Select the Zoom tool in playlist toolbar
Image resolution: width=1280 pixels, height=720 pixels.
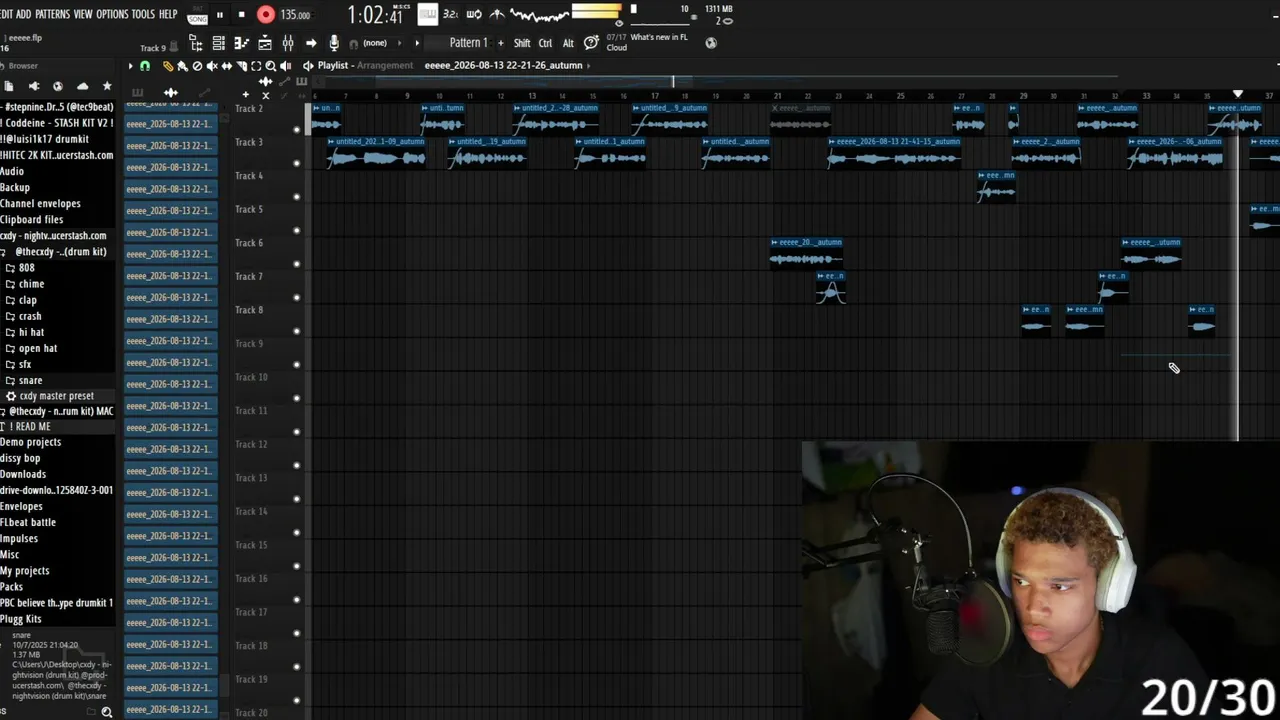(x=271, y=66)
